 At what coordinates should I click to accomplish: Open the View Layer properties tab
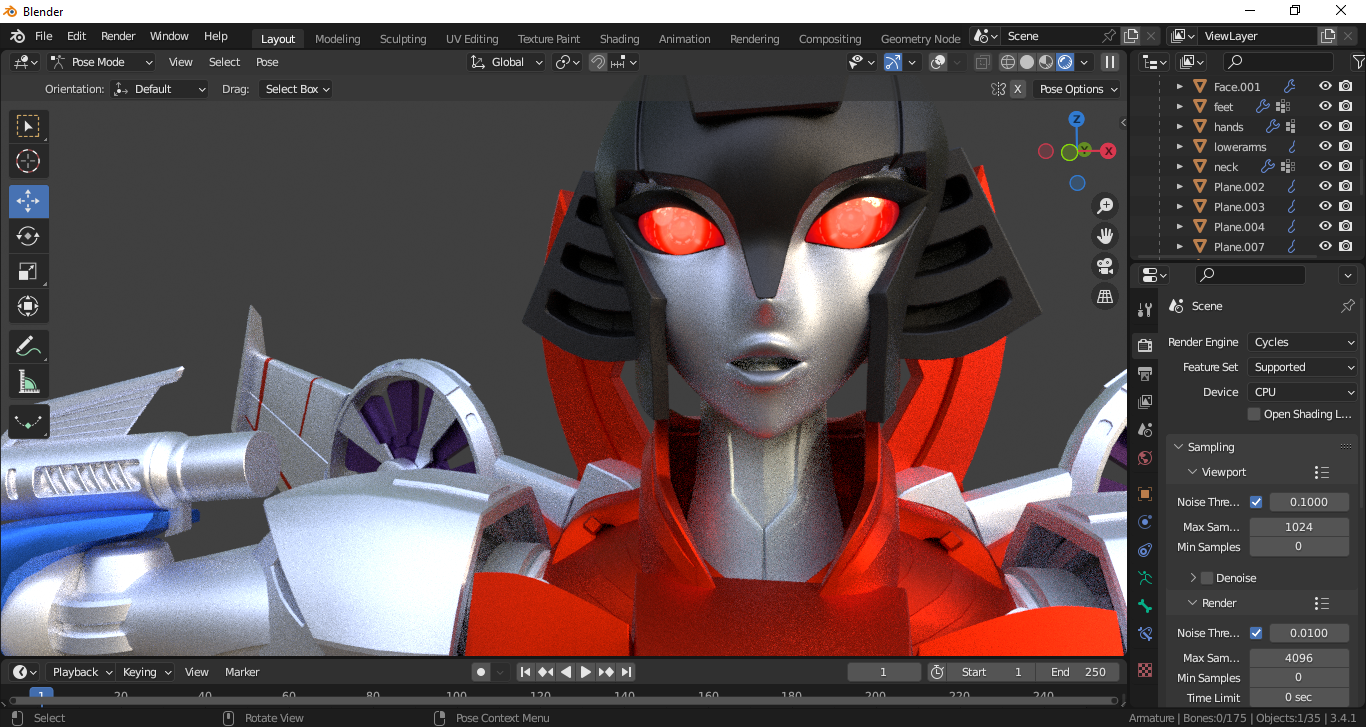click(x=1145, y=402)
